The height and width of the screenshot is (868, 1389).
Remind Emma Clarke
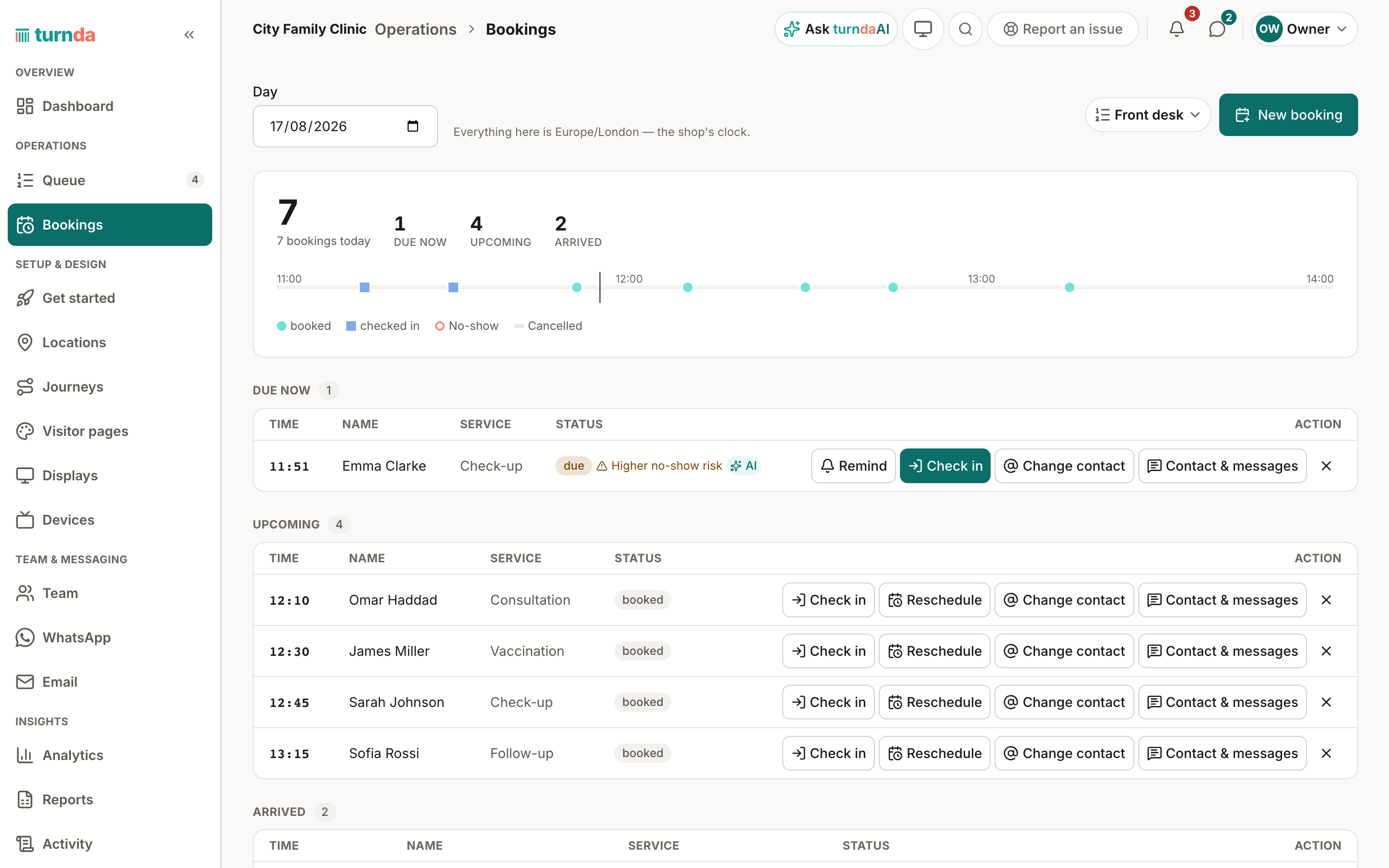[x=854, y=465]
